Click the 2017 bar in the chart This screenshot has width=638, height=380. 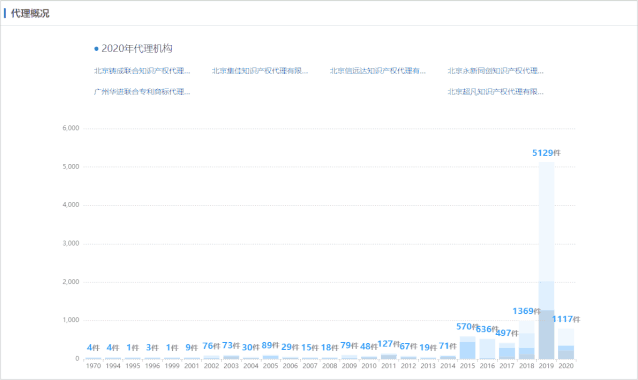coord(507,351)
